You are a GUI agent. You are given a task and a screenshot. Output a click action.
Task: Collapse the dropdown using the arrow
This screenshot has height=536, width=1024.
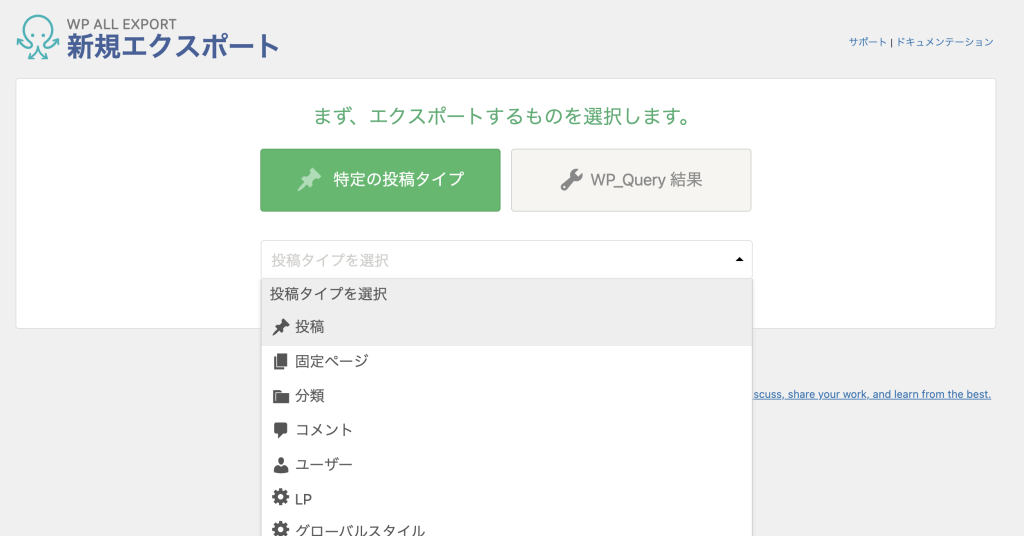point(739,260)
